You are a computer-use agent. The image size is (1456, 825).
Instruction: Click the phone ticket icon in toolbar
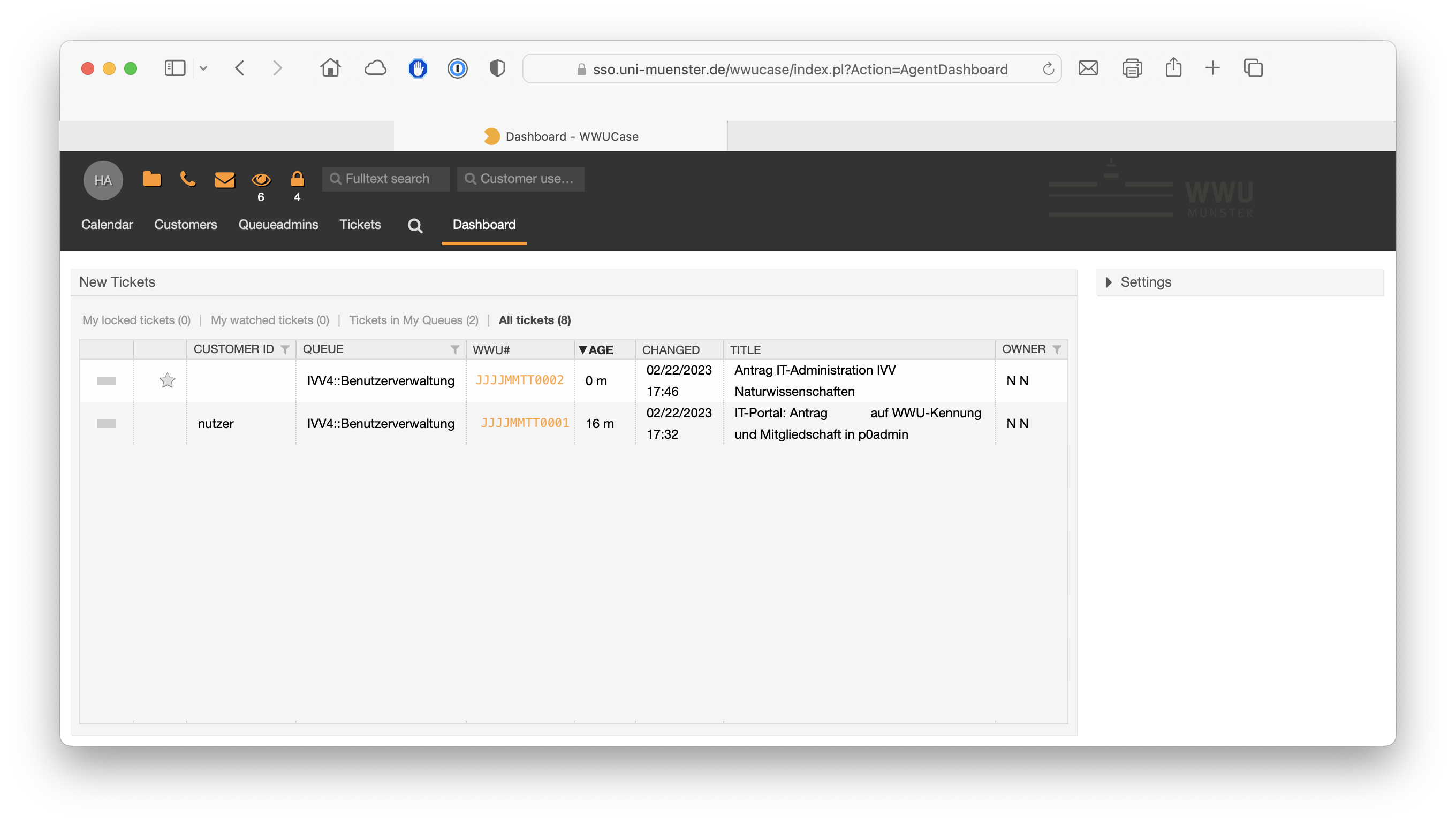[187, 179]
